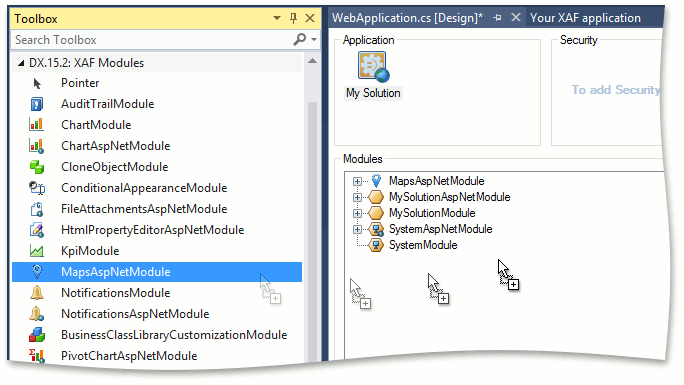Open the Toolbox window position dropdown
The image size is (684, 385).
277,18
